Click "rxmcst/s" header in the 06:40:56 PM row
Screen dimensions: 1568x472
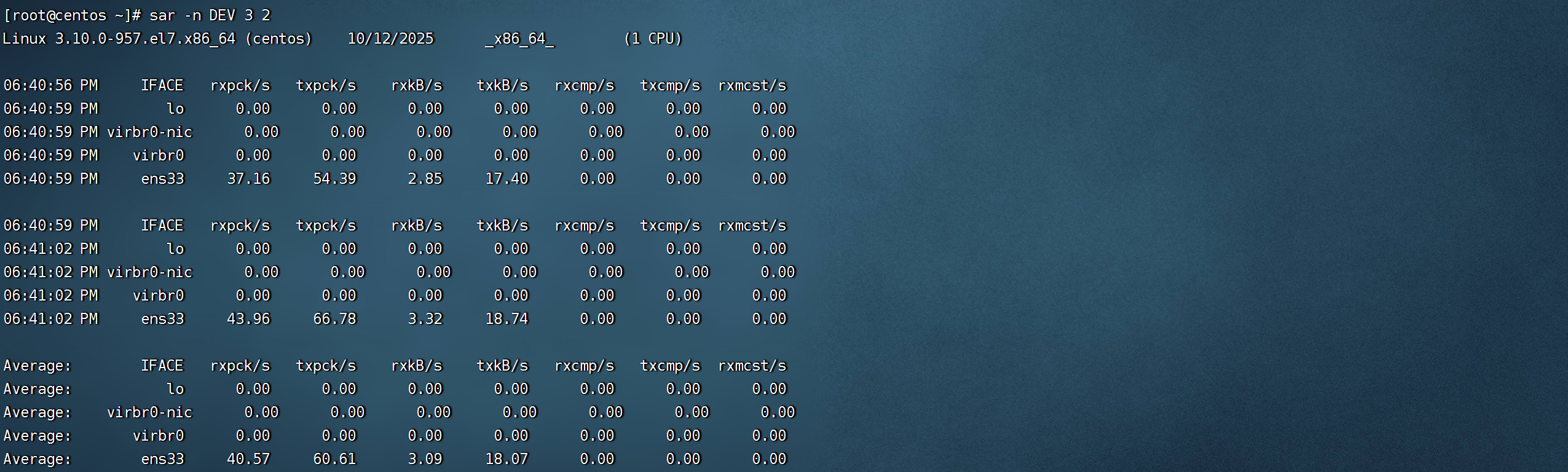tap(752, 85)
